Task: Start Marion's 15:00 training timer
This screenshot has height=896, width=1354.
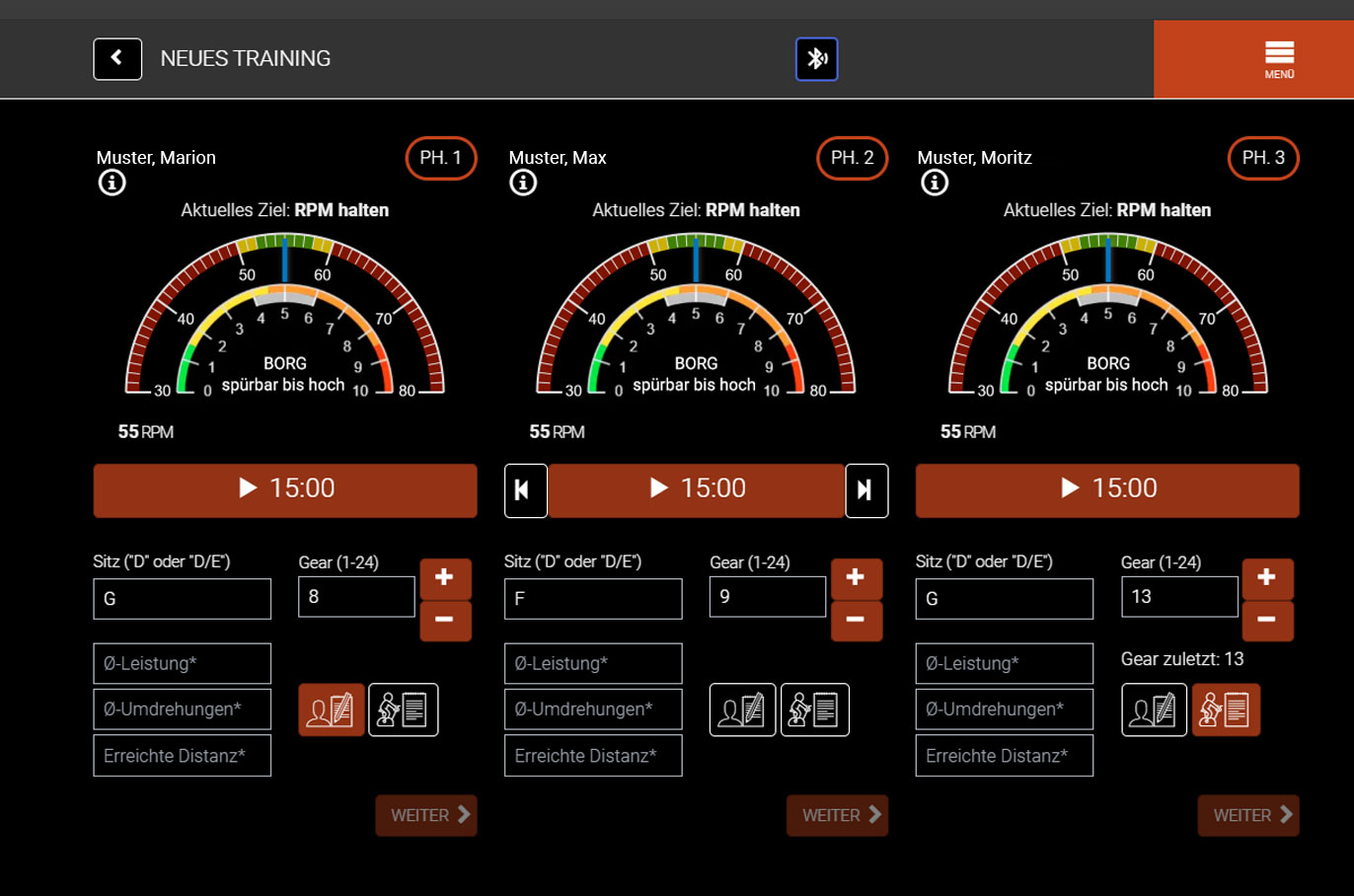Action: [285, 489]
